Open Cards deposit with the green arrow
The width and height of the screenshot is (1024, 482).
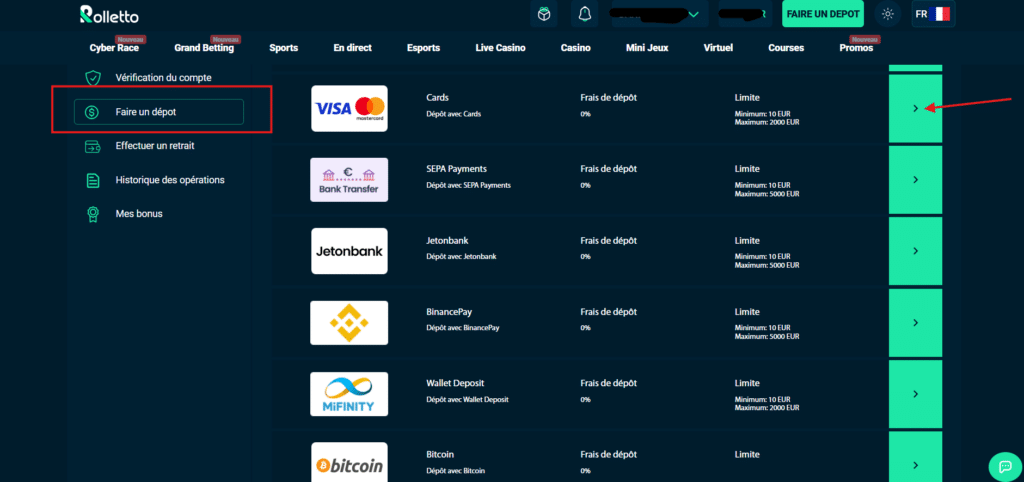tap(916, 108)
